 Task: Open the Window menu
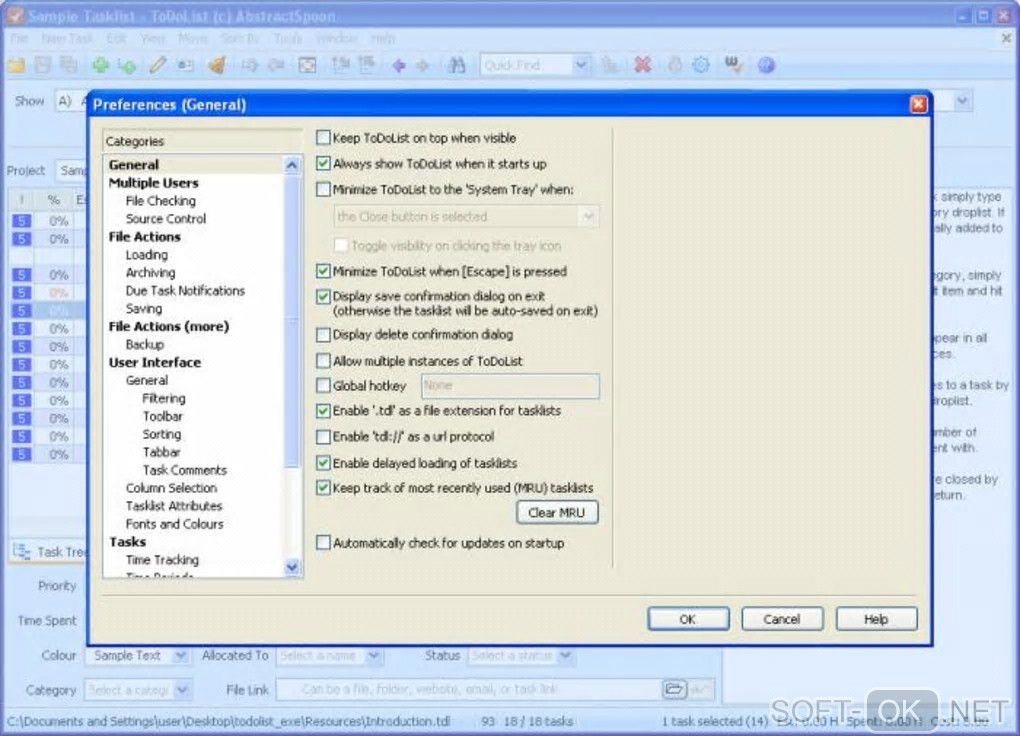(336, 38)
